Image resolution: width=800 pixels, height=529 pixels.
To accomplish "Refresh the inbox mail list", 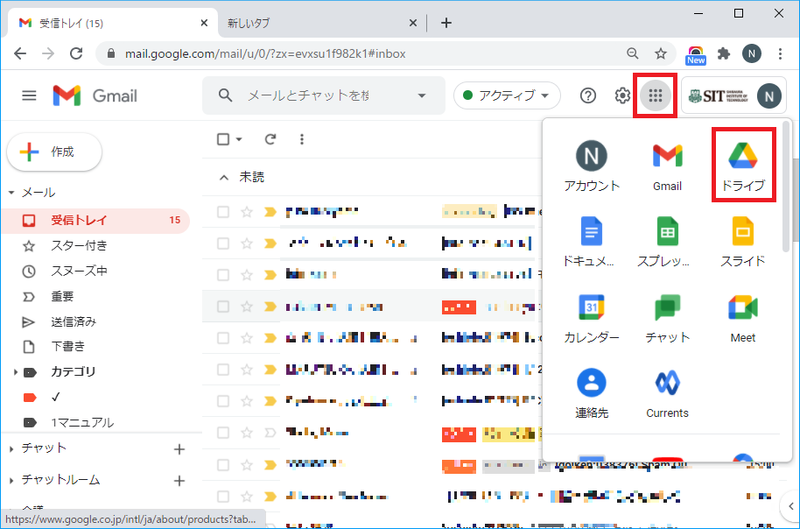I will click(270, 139).
